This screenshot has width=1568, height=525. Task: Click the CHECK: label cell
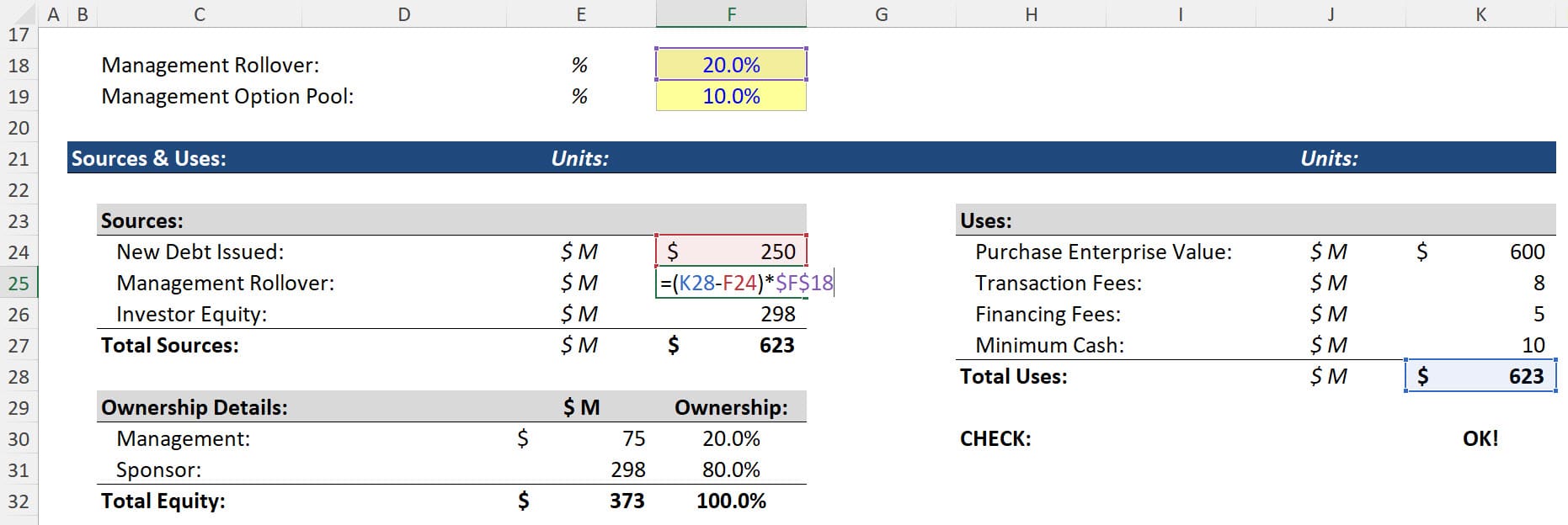995,438
